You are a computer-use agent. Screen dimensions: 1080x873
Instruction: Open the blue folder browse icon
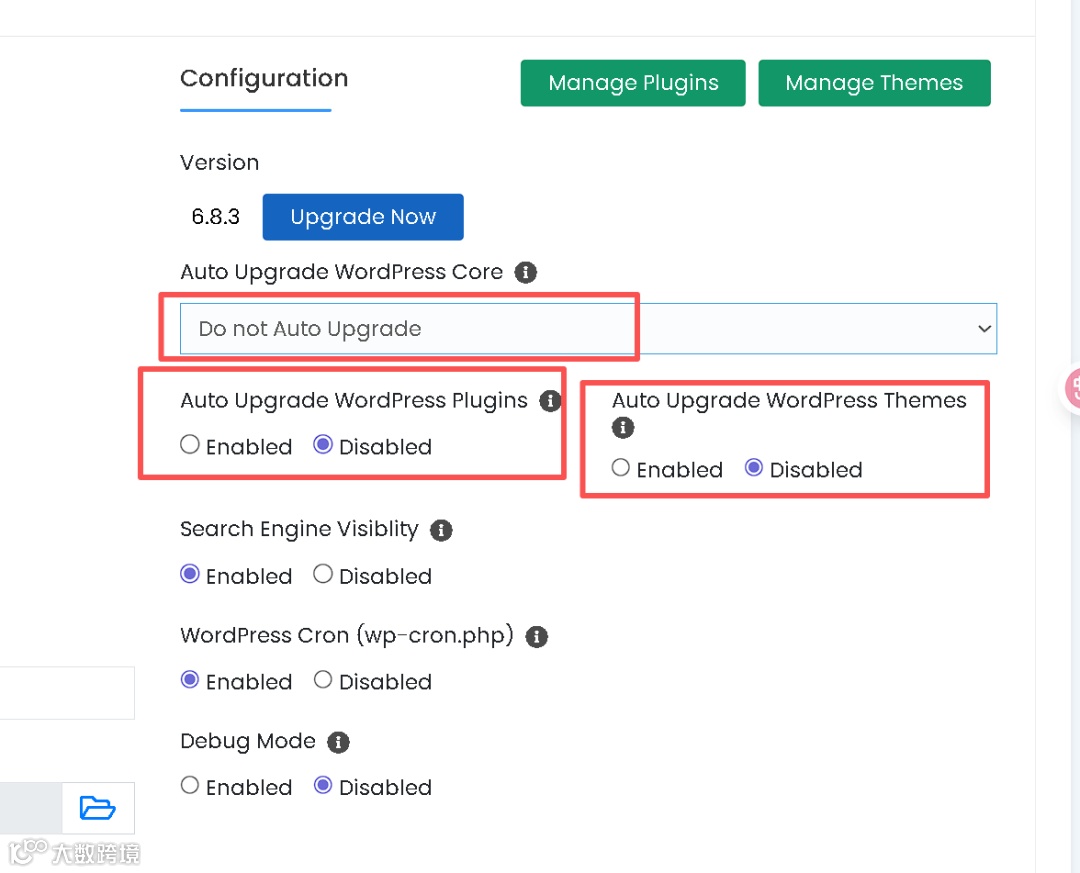point(97,807)
